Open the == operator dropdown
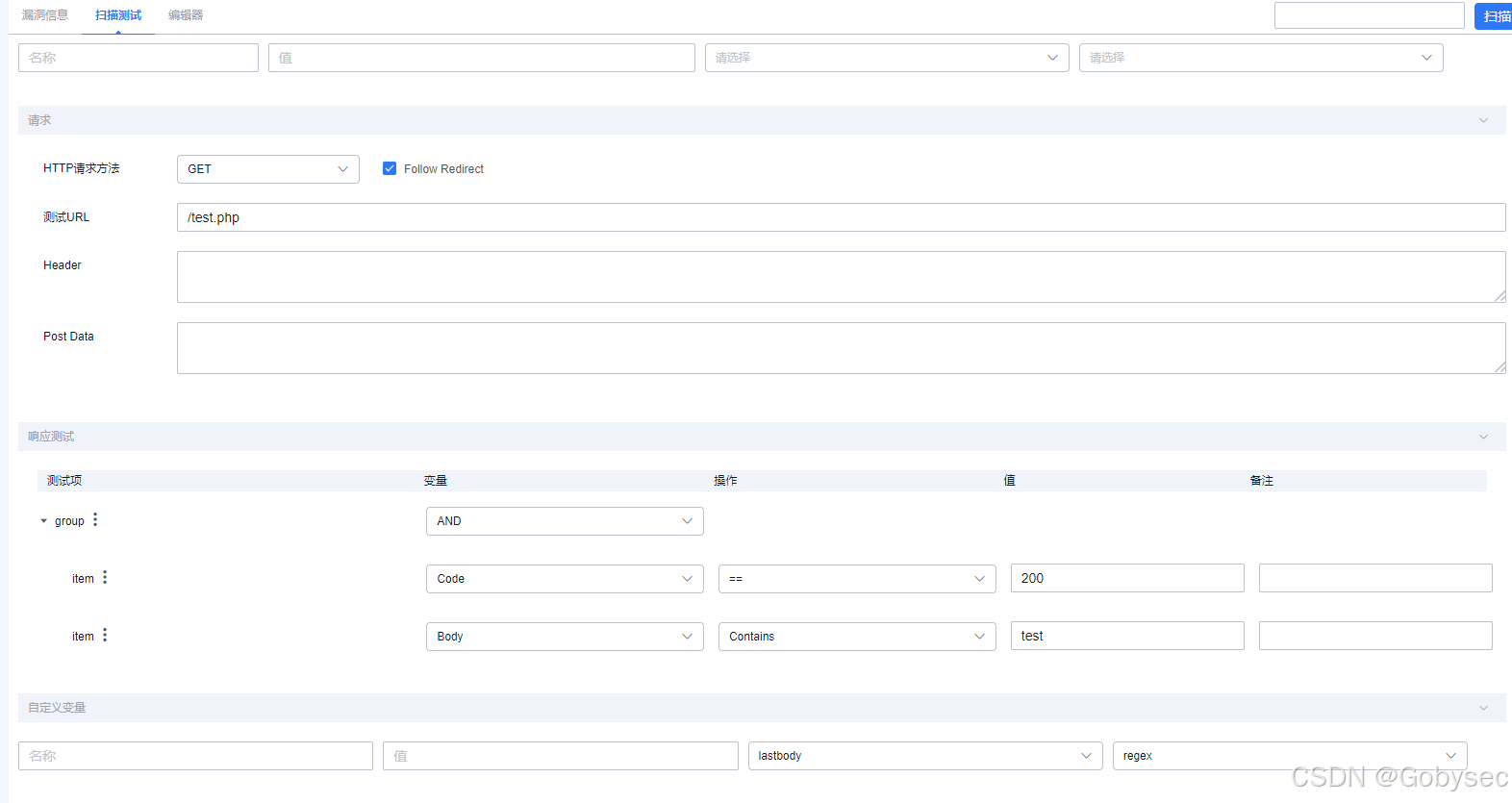 [x=857, y=579]
